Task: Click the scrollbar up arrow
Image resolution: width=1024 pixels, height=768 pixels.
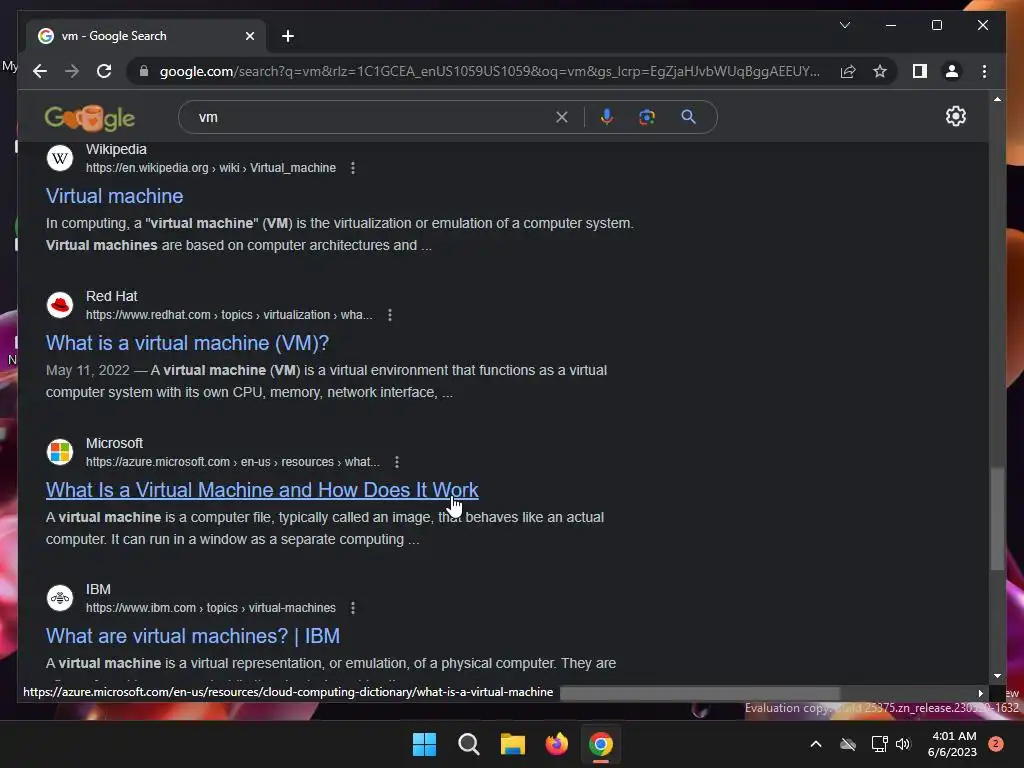Action: [x=997, y=99]
